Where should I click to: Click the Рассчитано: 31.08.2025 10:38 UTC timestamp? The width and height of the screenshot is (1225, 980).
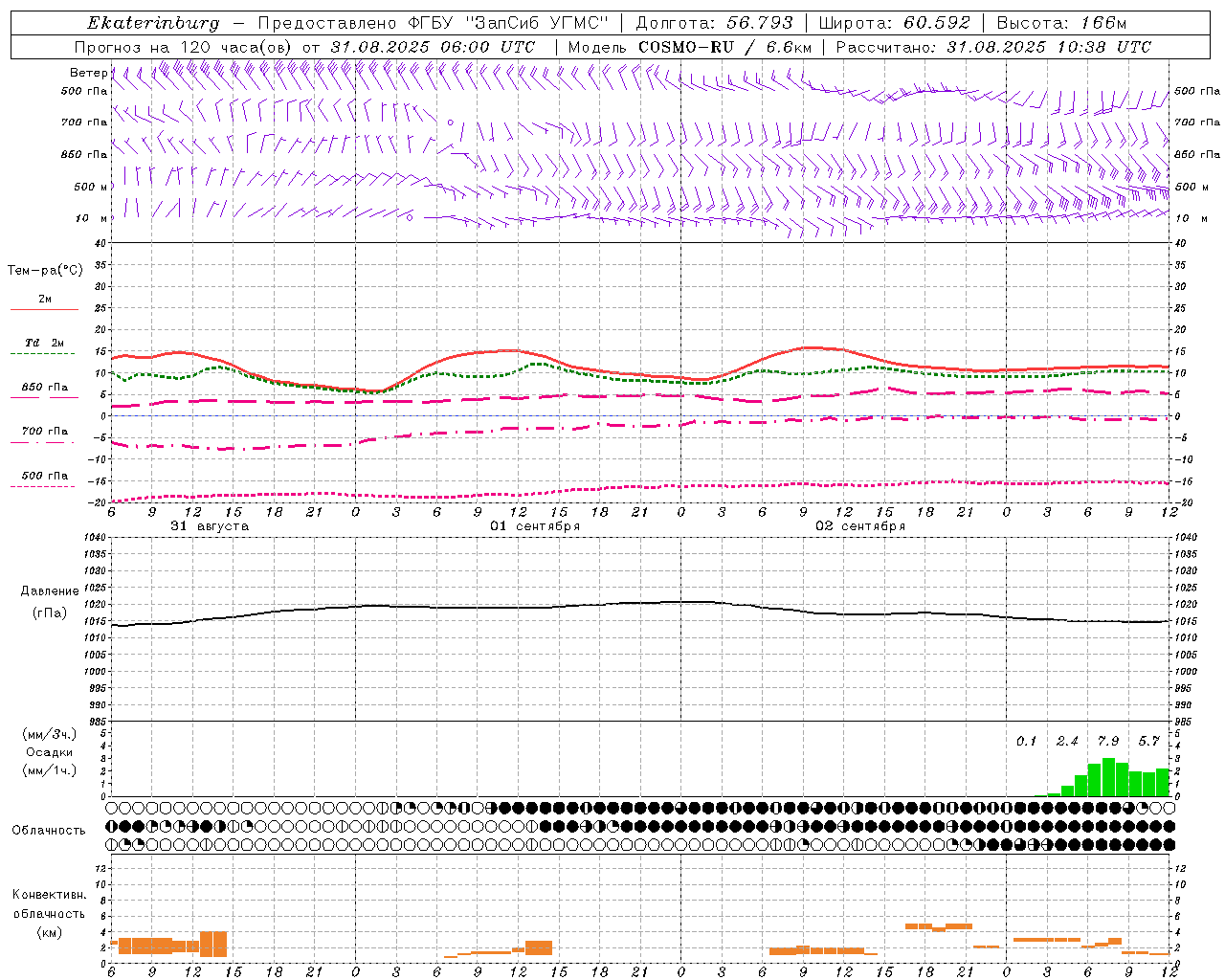click(993, 47)
